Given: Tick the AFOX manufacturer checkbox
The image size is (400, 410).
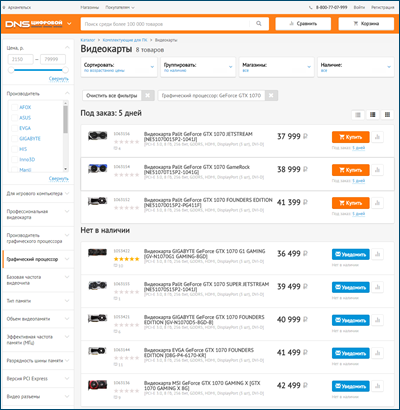Looking at the screenshot, I should tap(14, 107).
